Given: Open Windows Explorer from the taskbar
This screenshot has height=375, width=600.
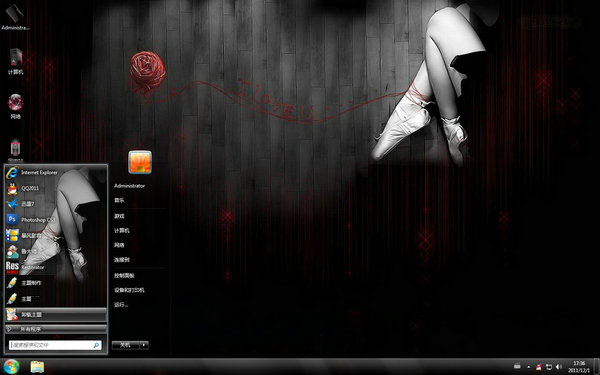Looking at the screenshot, I should 37,367.
